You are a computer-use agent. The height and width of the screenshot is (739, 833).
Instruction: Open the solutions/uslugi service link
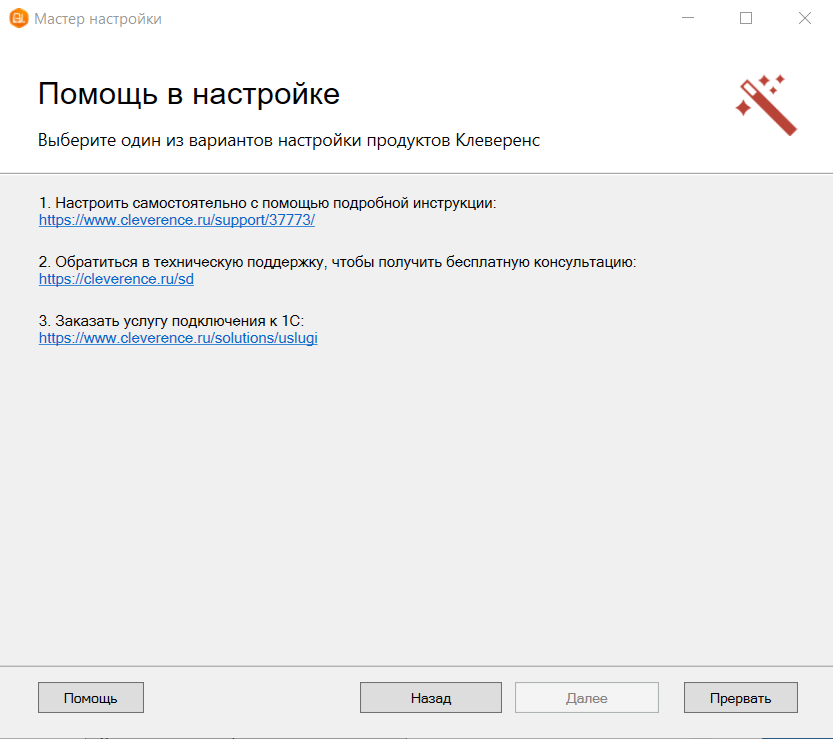point(178,338)
